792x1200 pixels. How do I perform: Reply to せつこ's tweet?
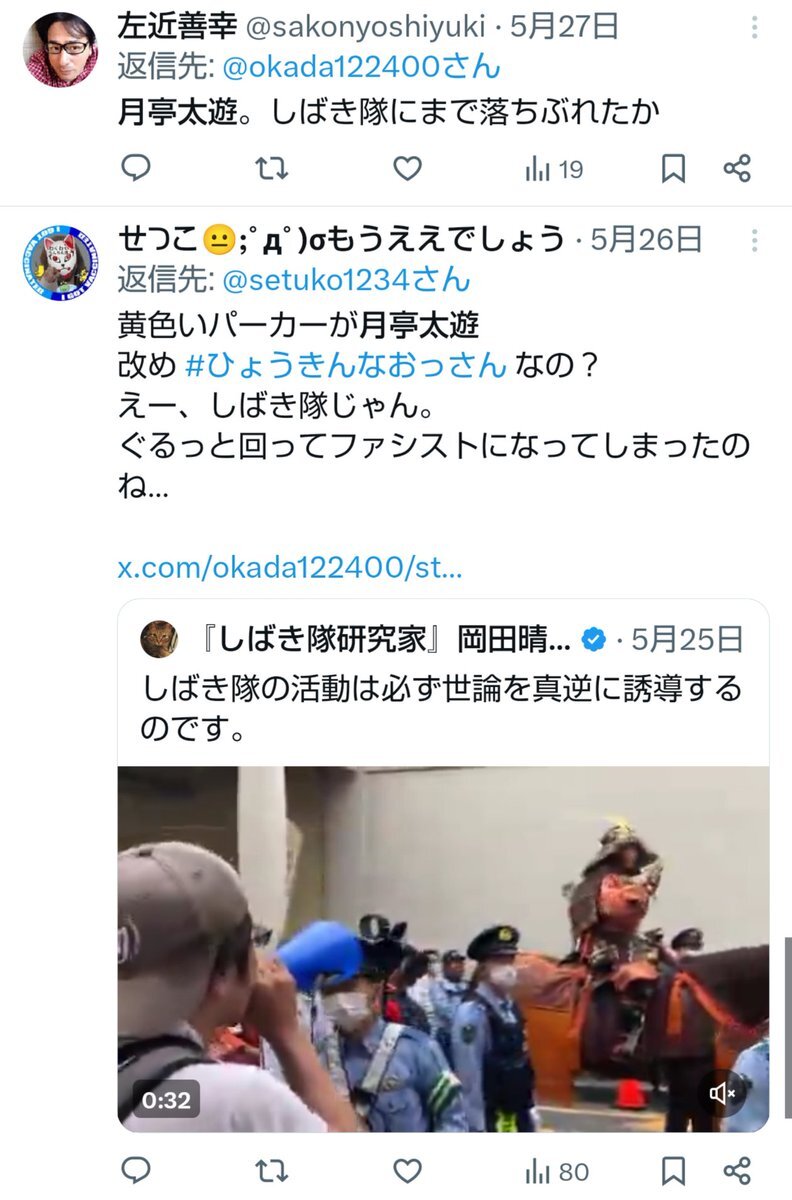coord(136,1170)
